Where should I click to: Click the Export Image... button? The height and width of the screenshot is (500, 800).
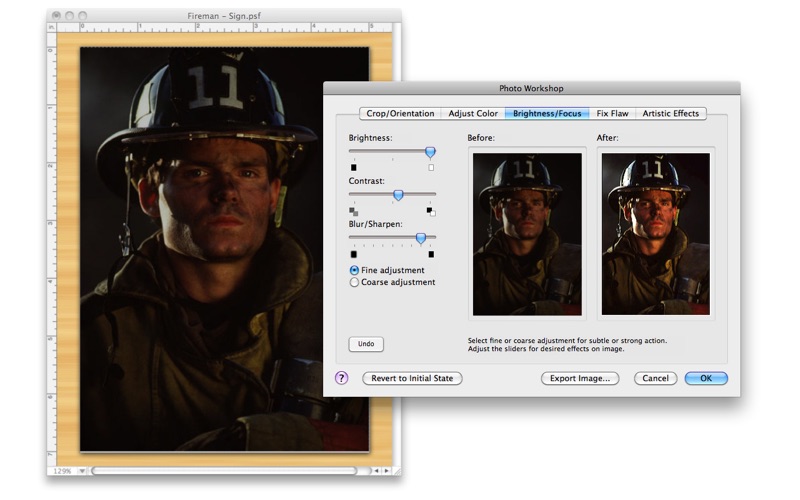580,378
